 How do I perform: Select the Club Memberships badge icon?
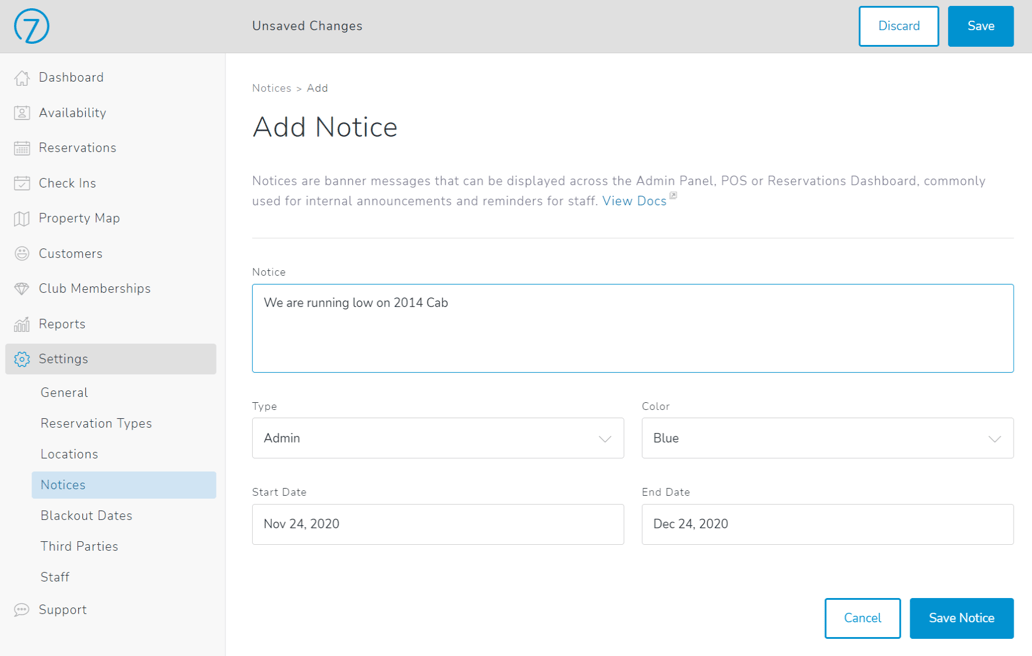tap(21, 288)
